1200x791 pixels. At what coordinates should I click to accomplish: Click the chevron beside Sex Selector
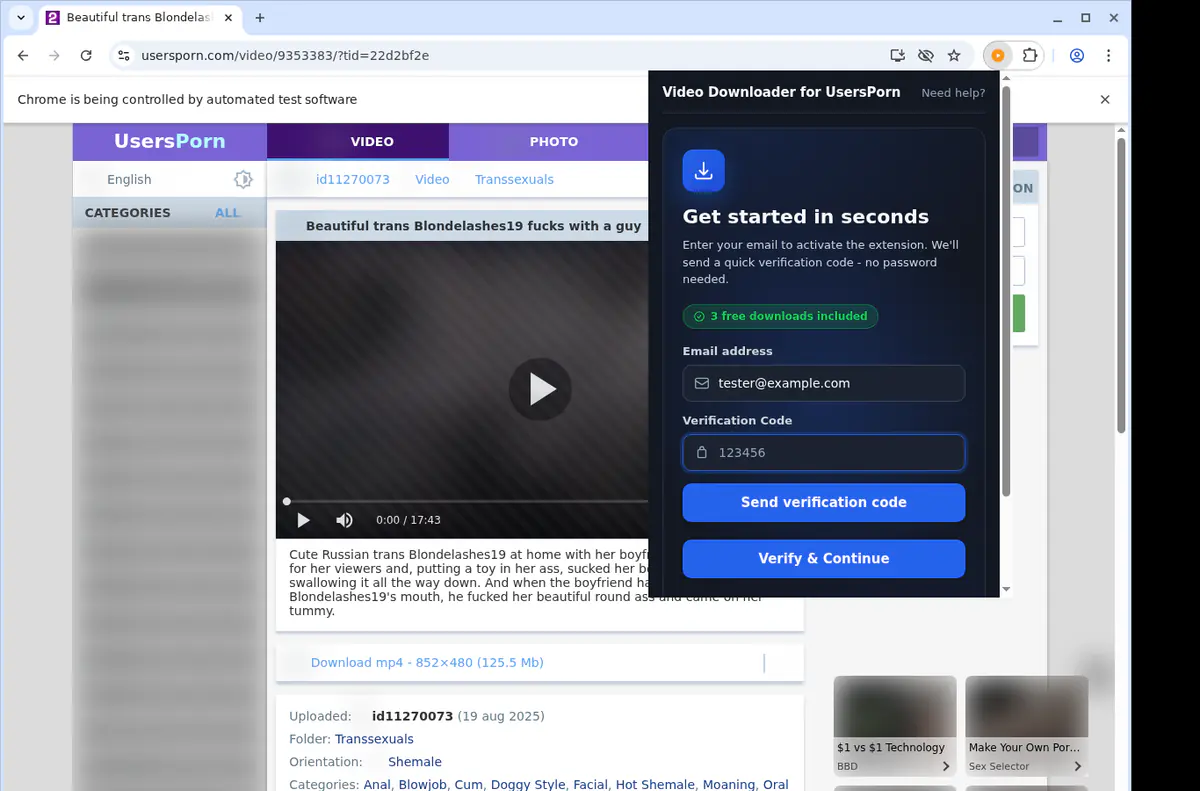pyautogui.click(x=1078, y=767)
